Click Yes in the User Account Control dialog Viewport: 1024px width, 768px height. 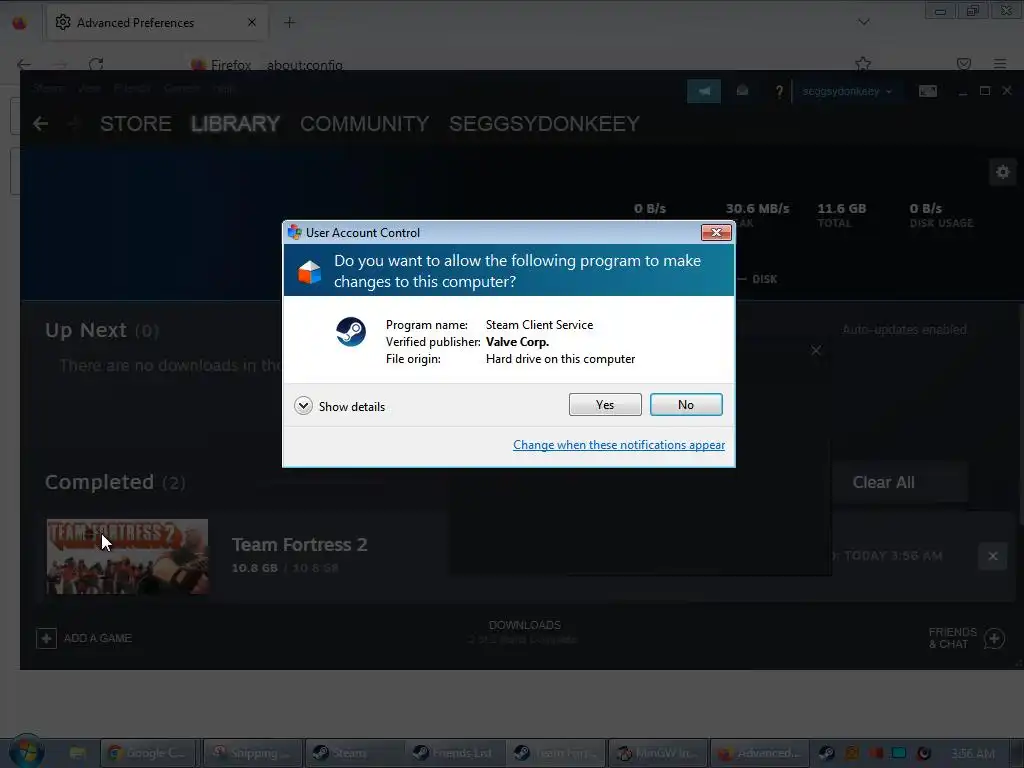click(605, 404)
